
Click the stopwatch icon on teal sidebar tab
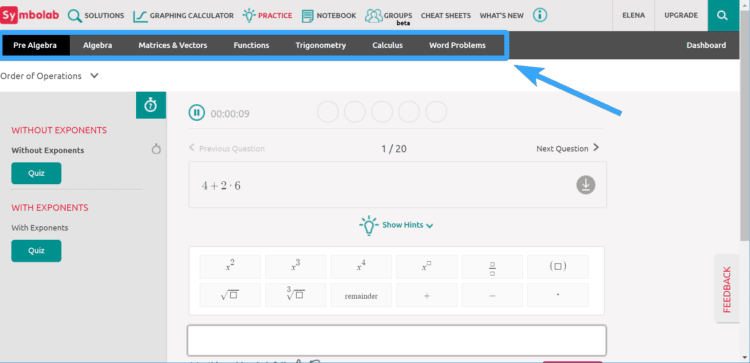pos(151,105)
